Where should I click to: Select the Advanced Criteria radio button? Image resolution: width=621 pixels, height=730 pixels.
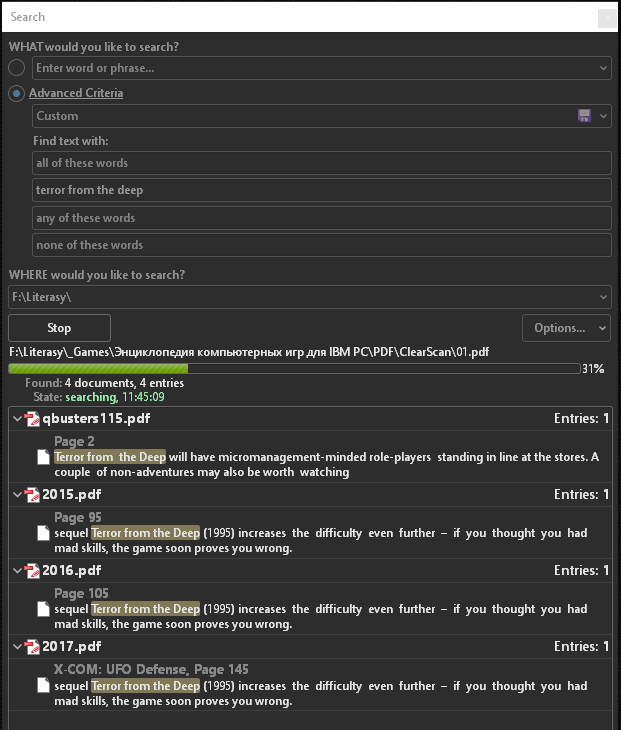[x=17, y=93]
